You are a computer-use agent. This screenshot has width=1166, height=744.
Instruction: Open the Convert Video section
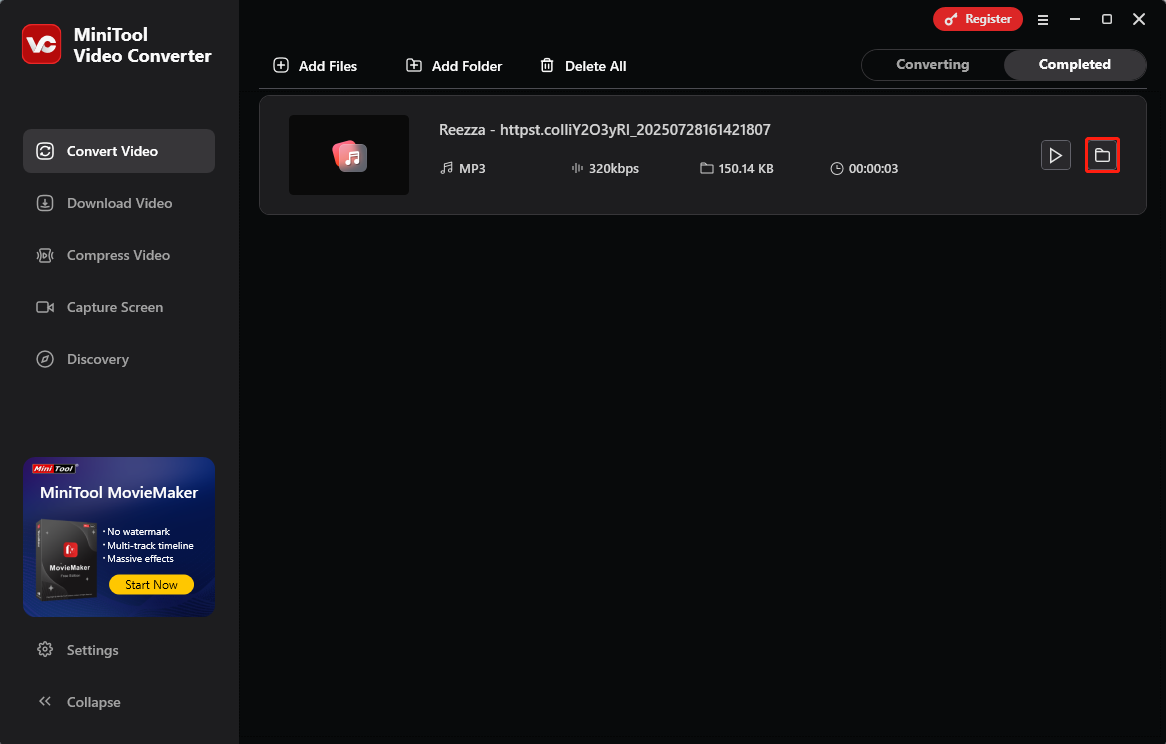(119, 151)
